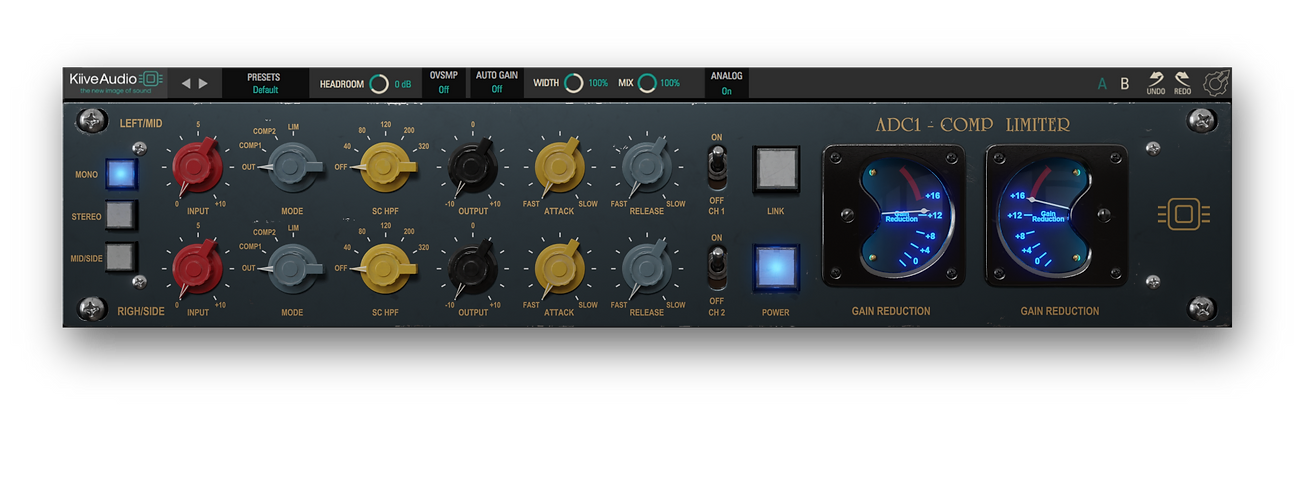Click the Right/Side Mode selector knob

292,269
